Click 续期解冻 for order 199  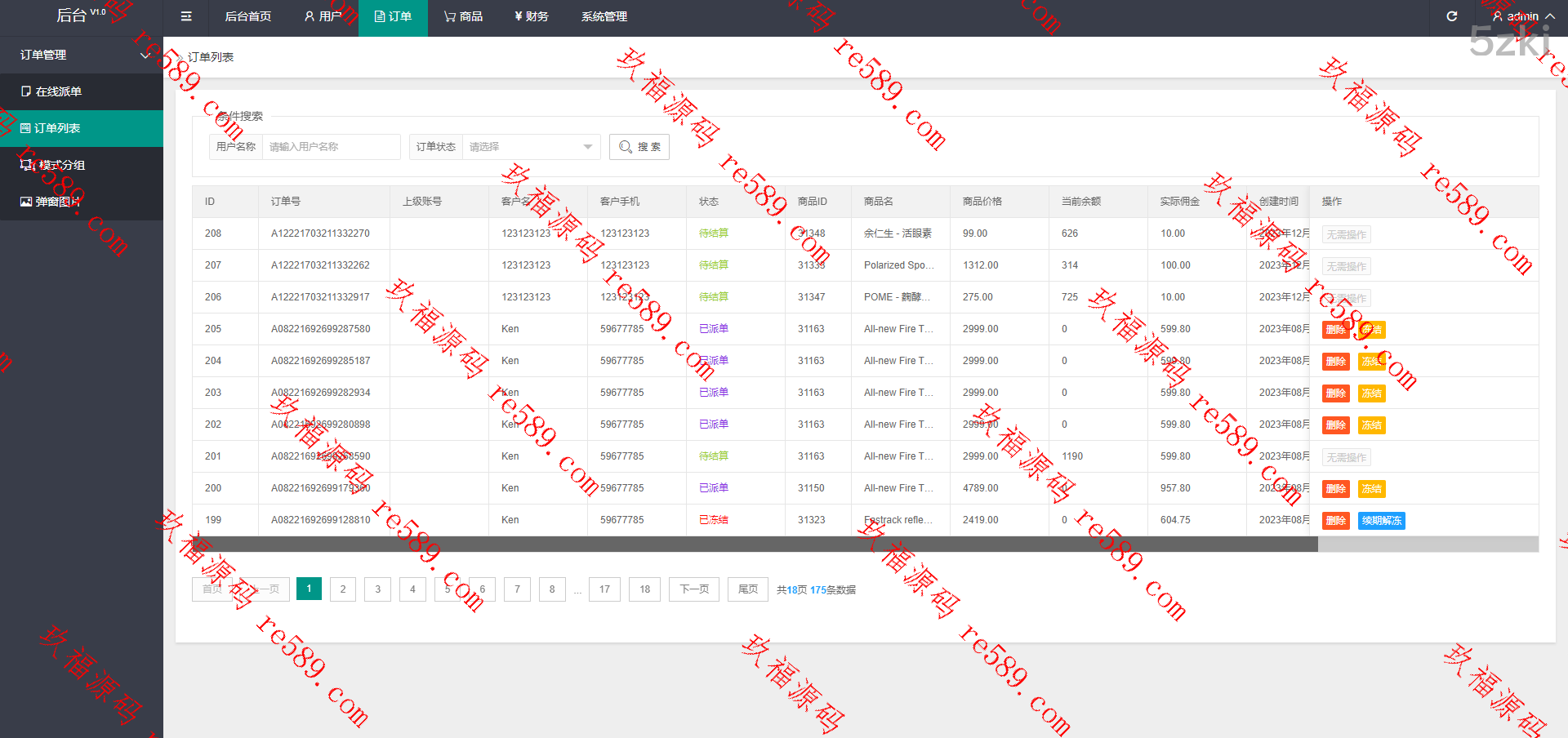(1381, 521)
